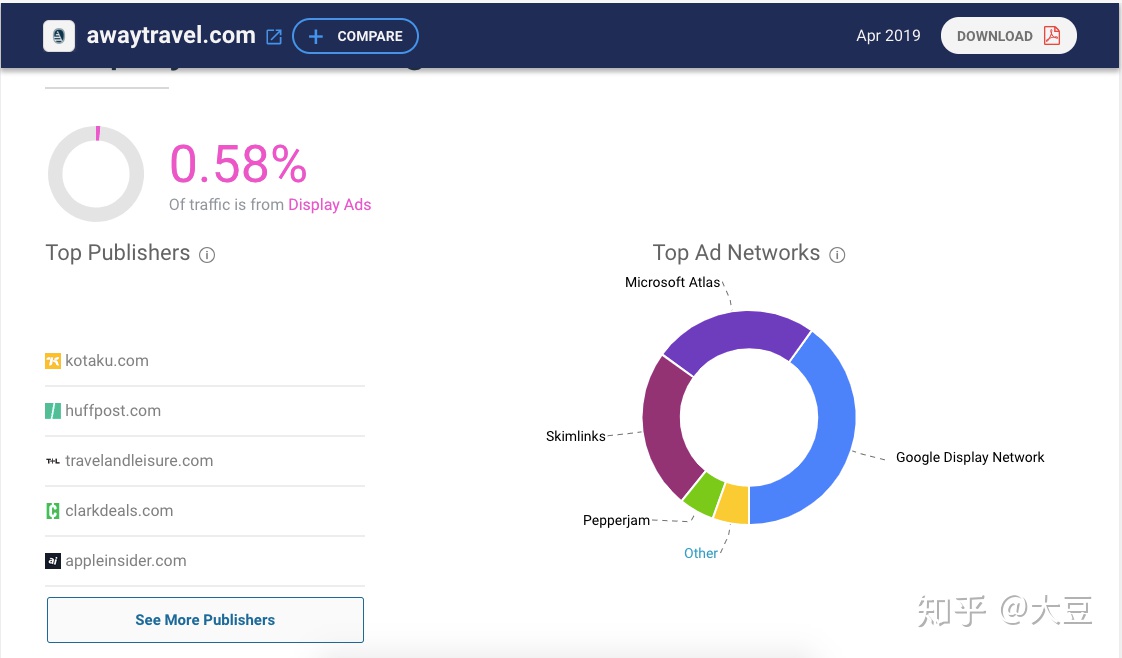Open the Top Publishers info icon
The image size is (1122, 658).
pyautogui.click(x=207, y=255)
